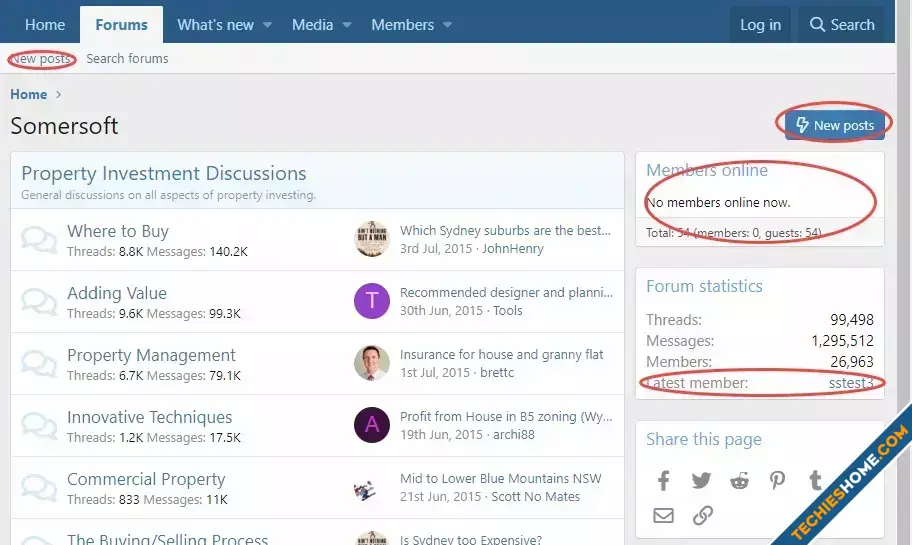Click the Members count 26,963
The height and width of the screenshot is (545, 912).
click(x=852, y=362)
